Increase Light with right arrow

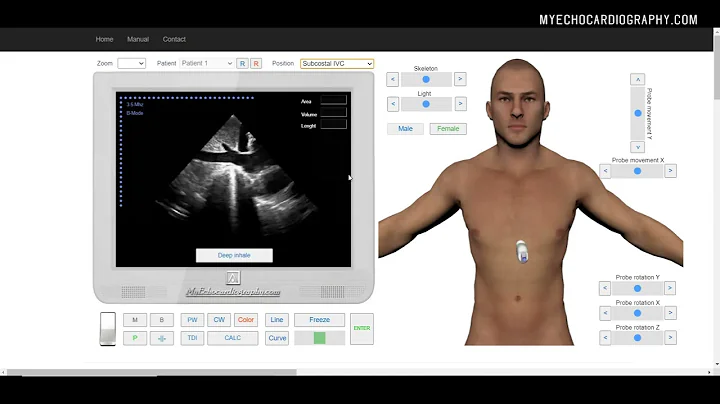(460, 104)
